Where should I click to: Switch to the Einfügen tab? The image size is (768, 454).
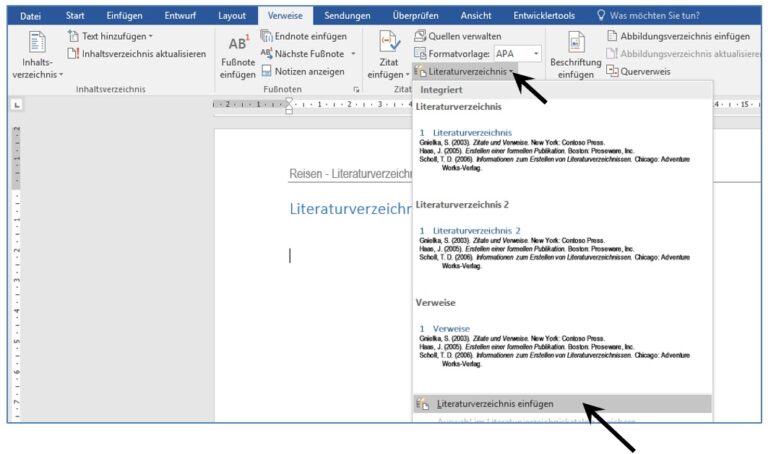(x=124, y=16)
